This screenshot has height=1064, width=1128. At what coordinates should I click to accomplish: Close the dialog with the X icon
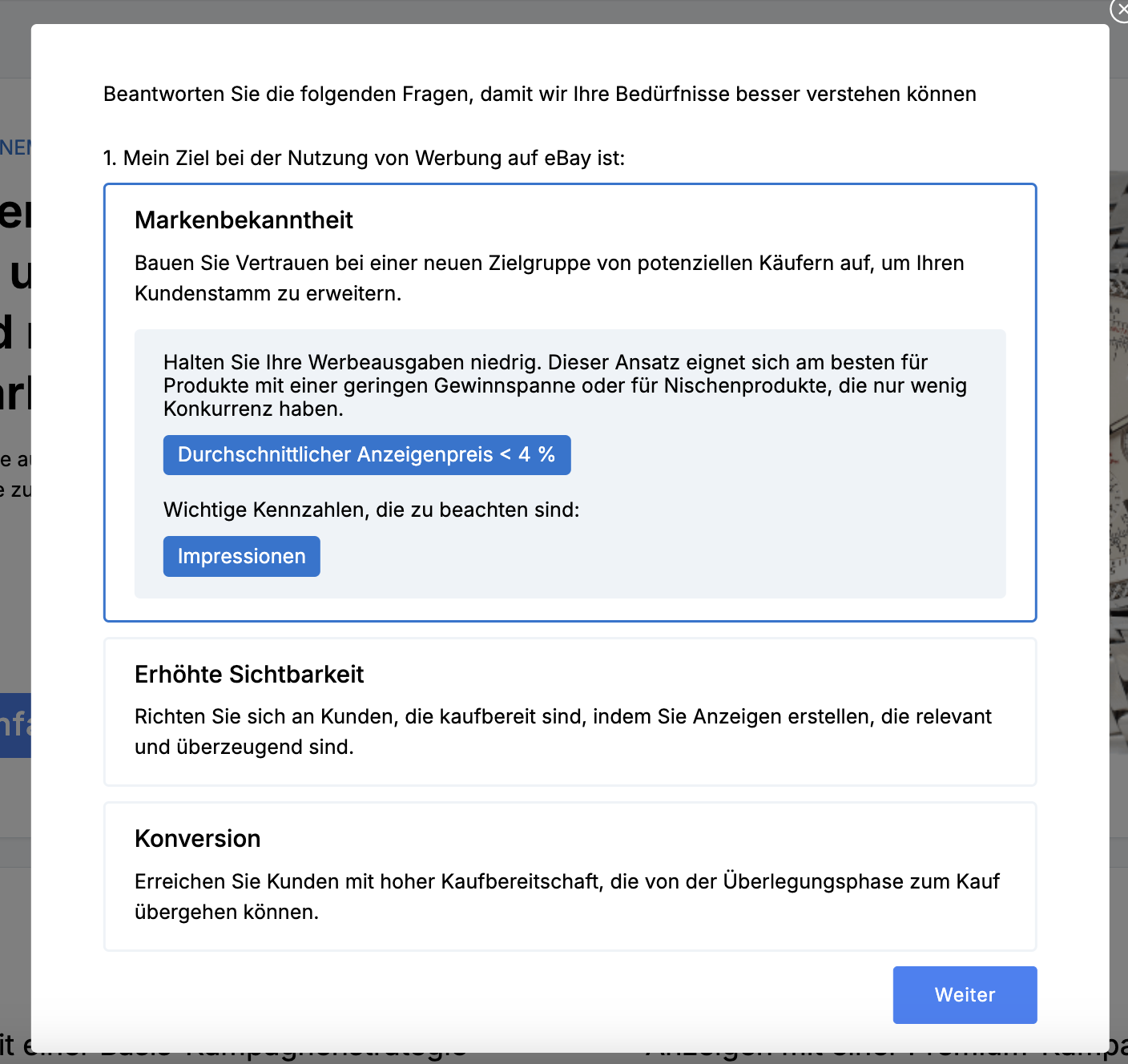1120,10
